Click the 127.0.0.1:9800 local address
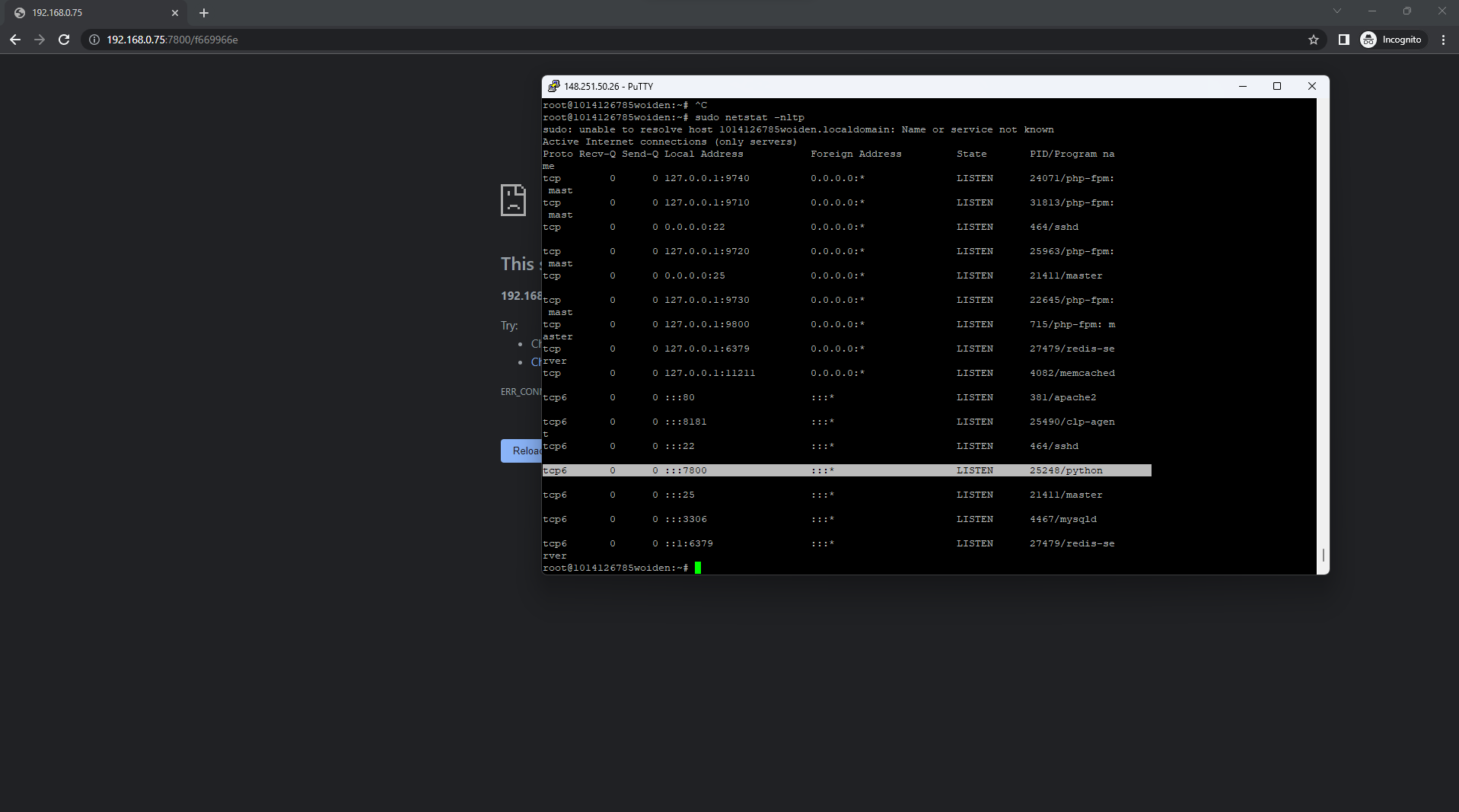Viewport: 1459px width, 812px height. tap(707, 324)
